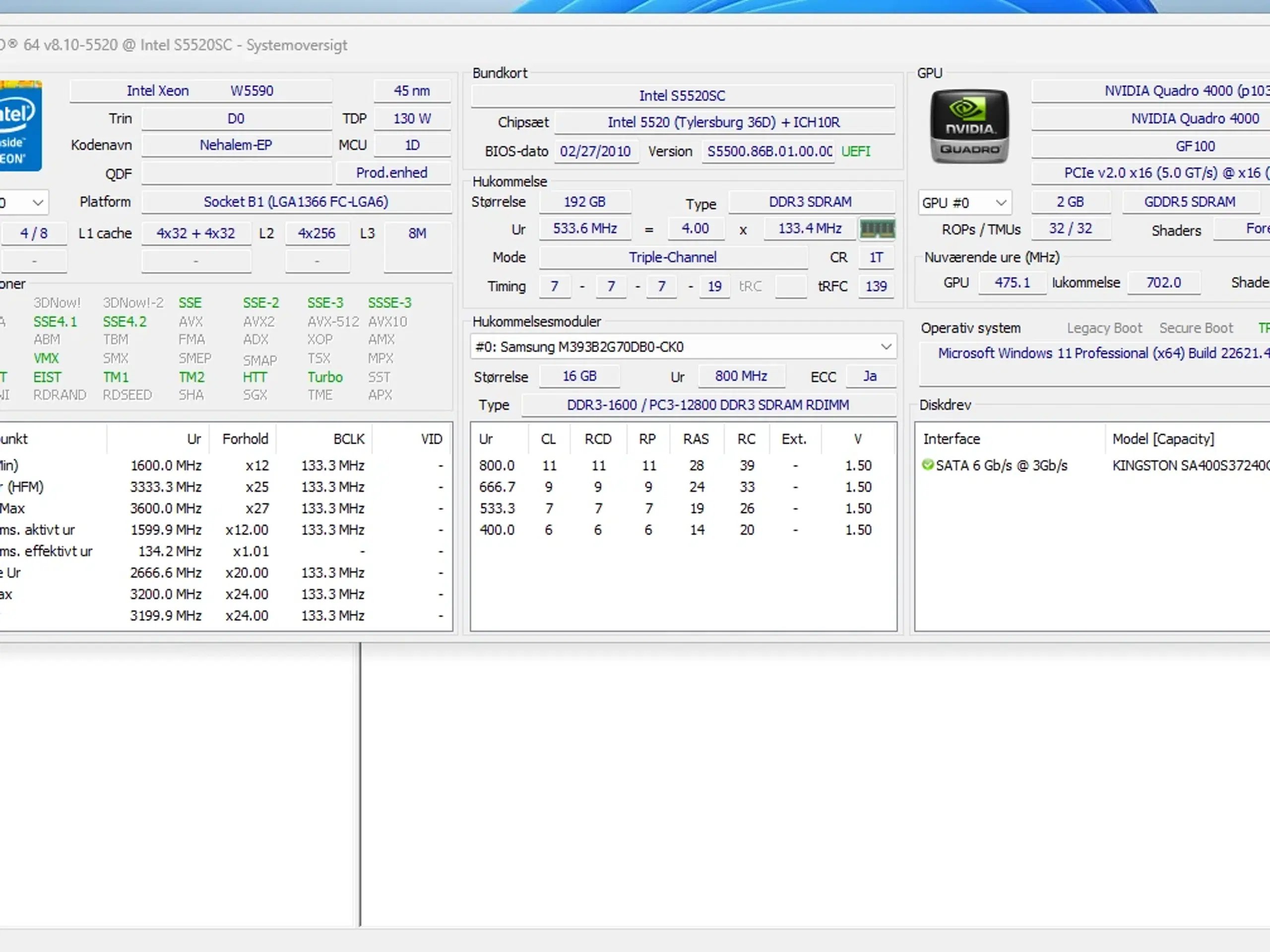Open the GPU #0 selector dropdown

[964, 203]
